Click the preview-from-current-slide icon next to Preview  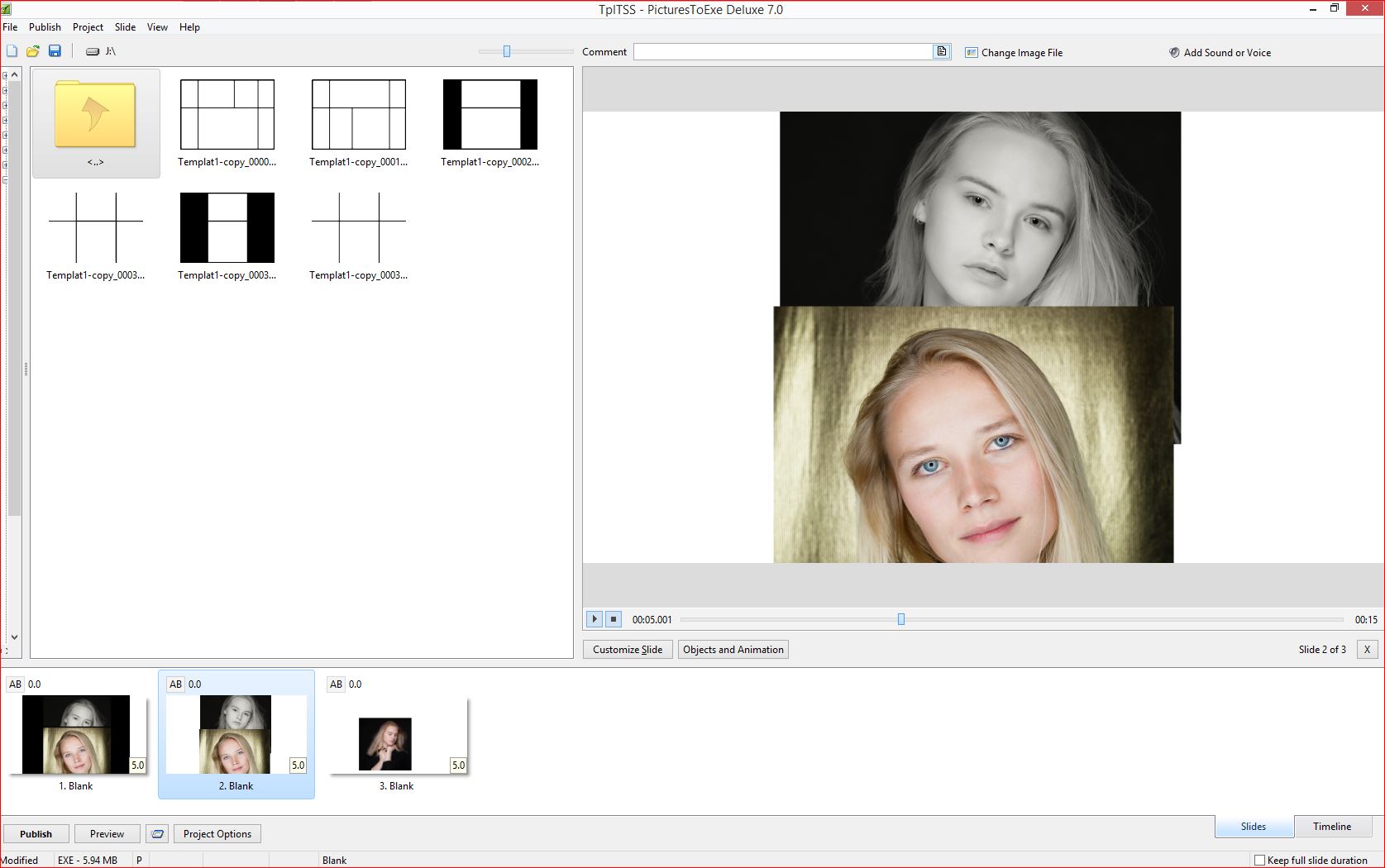[x=157, y=834]
